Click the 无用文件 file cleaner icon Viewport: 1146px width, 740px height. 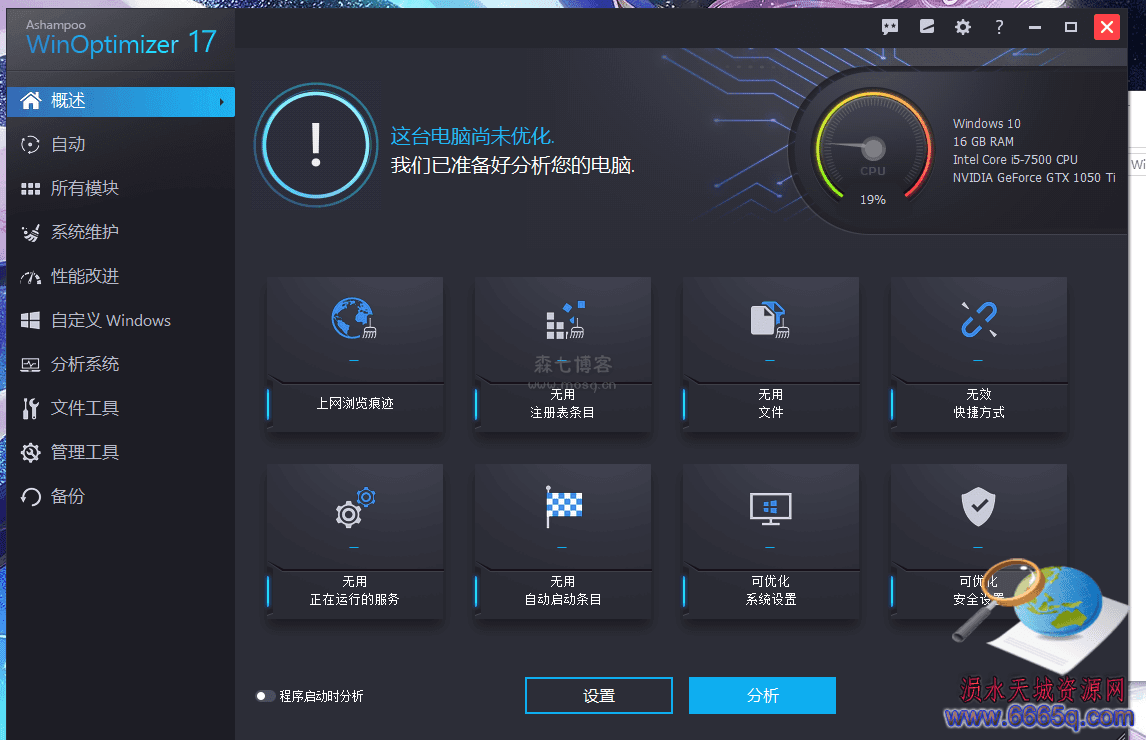click(x=770, y=320)
